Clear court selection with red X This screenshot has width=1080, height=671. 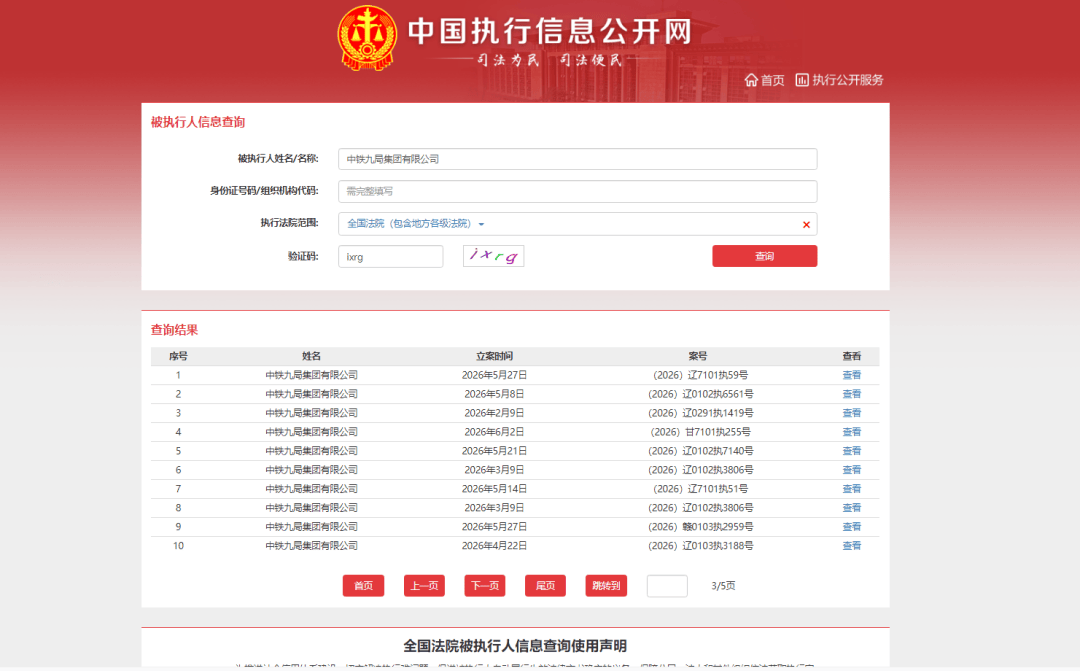pos(806,225)
